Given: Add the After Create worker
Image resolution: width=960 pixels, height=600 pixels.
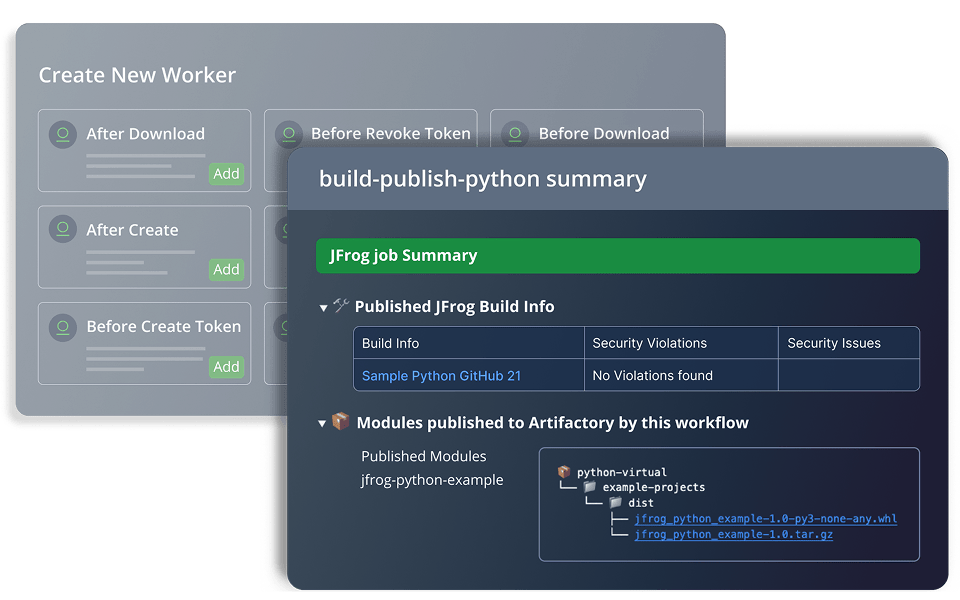Looking at the screenshot, I should click(x=227, y=269).
